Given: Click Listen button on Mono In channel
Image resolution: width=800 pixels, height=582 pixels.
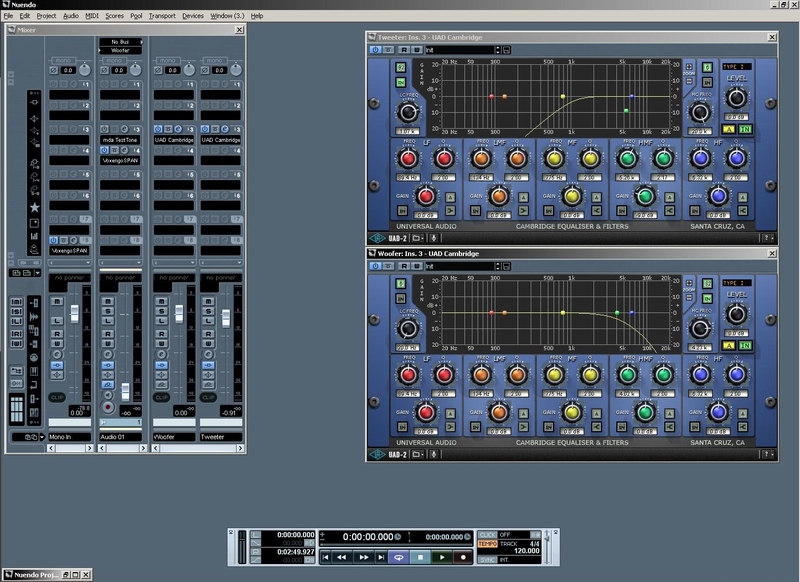Looking at the screenshot, I should (57, 321).
